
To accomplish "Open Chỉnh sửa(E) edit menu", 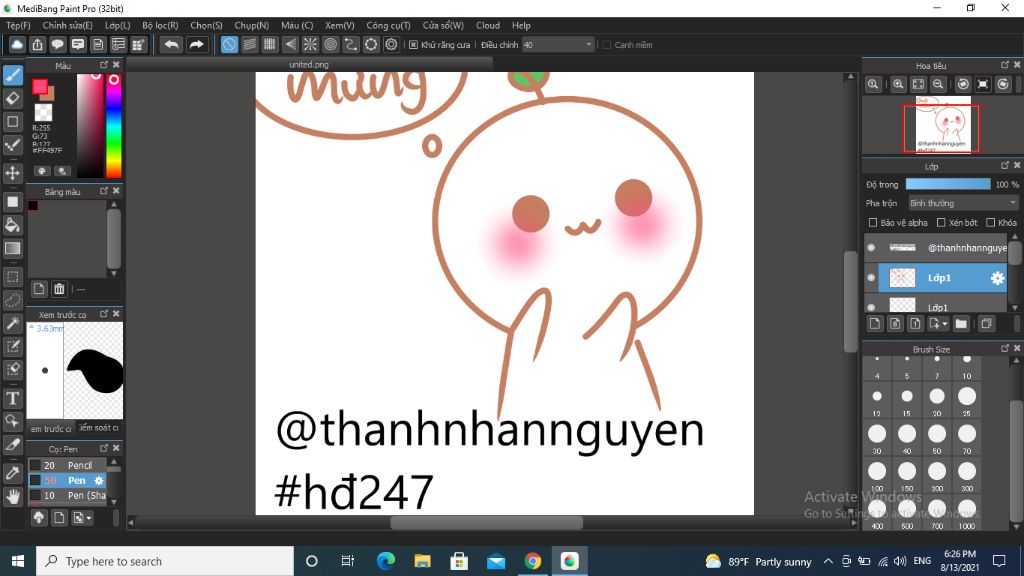I will 67,25.
